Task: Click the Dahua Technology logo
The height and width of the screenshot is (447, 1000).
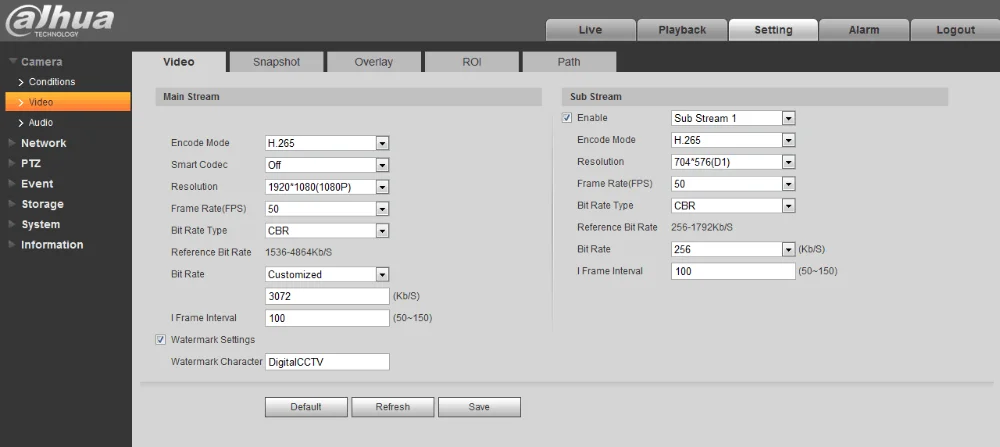Action: (59, 20)
